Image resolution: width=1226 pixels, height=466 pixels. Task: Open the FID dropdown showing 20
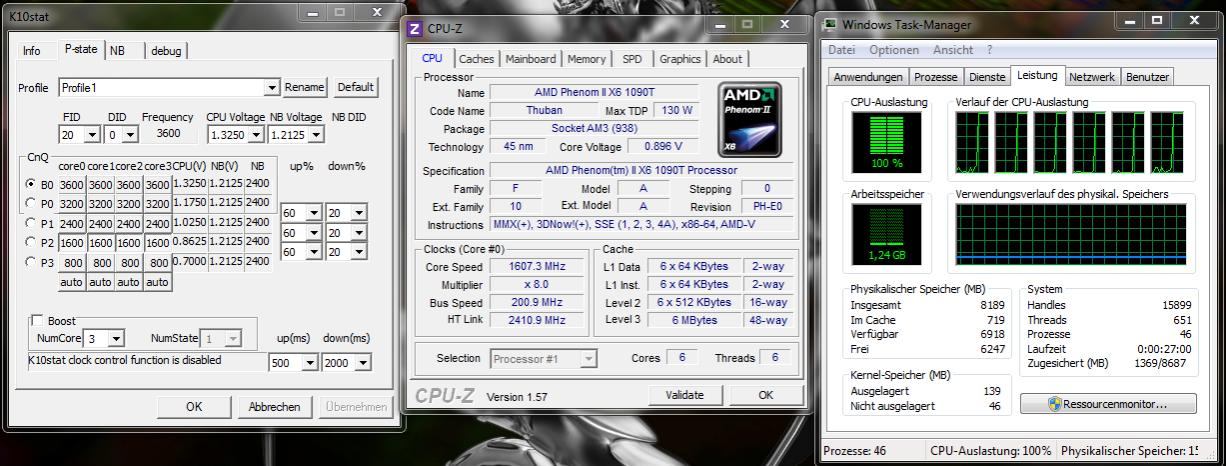coord(93,134)
